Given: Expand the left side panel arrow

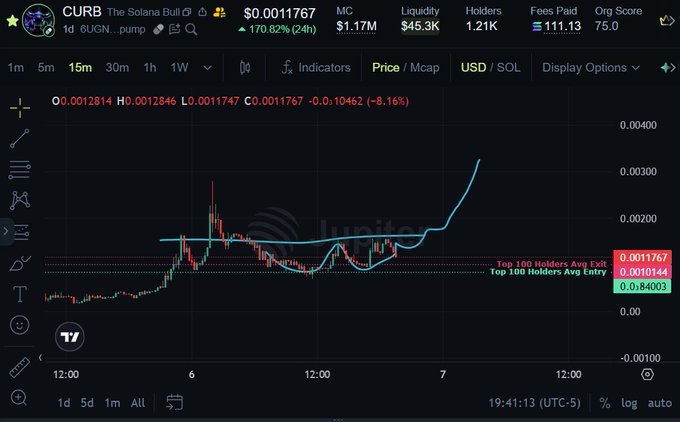Looking at the screenshot, I should coord(6,232).
